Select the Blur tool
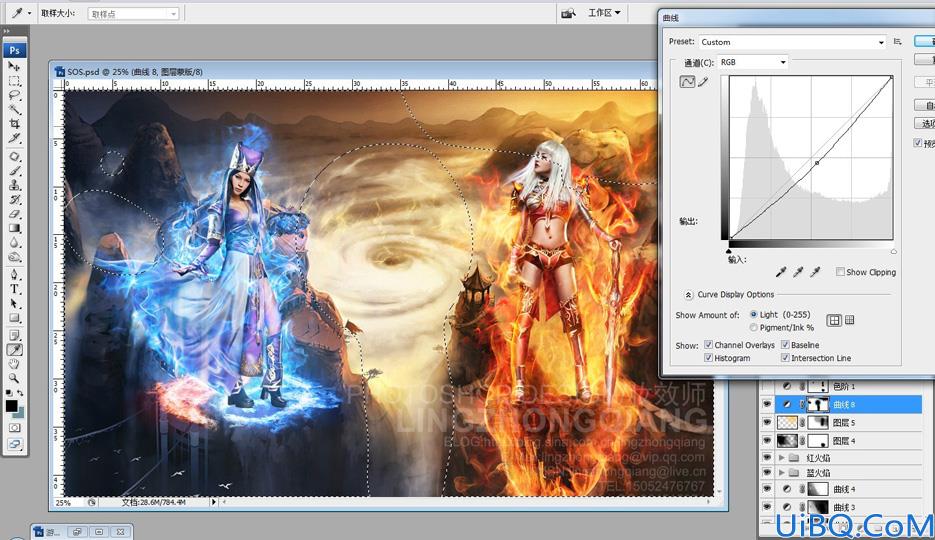Viewport: 935px width, 540px height. pos(14,243)
